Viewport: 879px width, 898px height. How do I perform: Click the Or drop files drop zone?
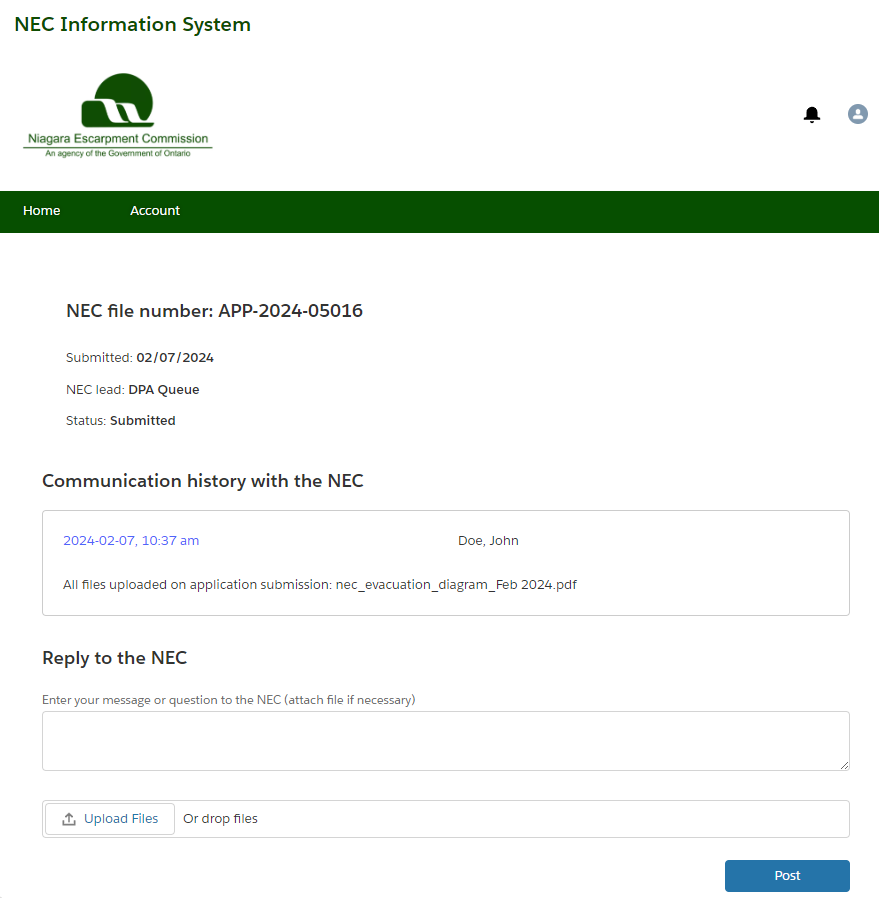click(220, 818)
